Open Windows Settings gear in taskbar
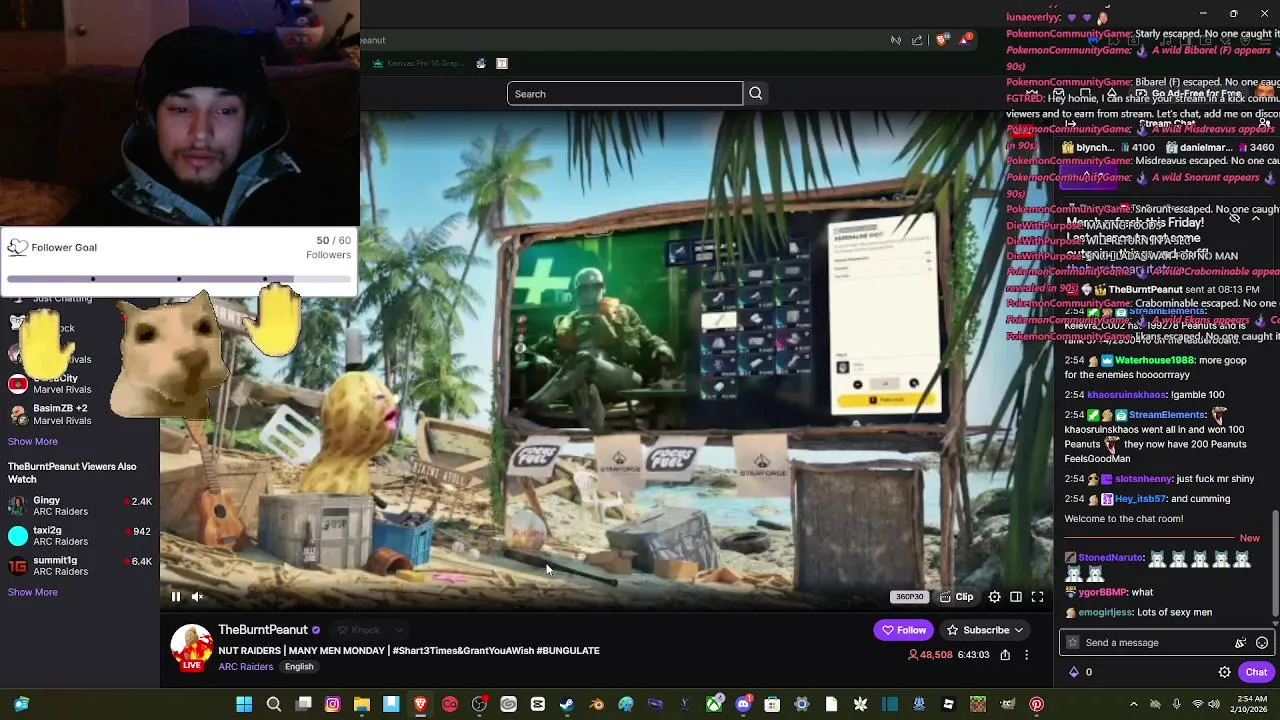The width and height of the screenshot is (1280, 720). (802, 704)
